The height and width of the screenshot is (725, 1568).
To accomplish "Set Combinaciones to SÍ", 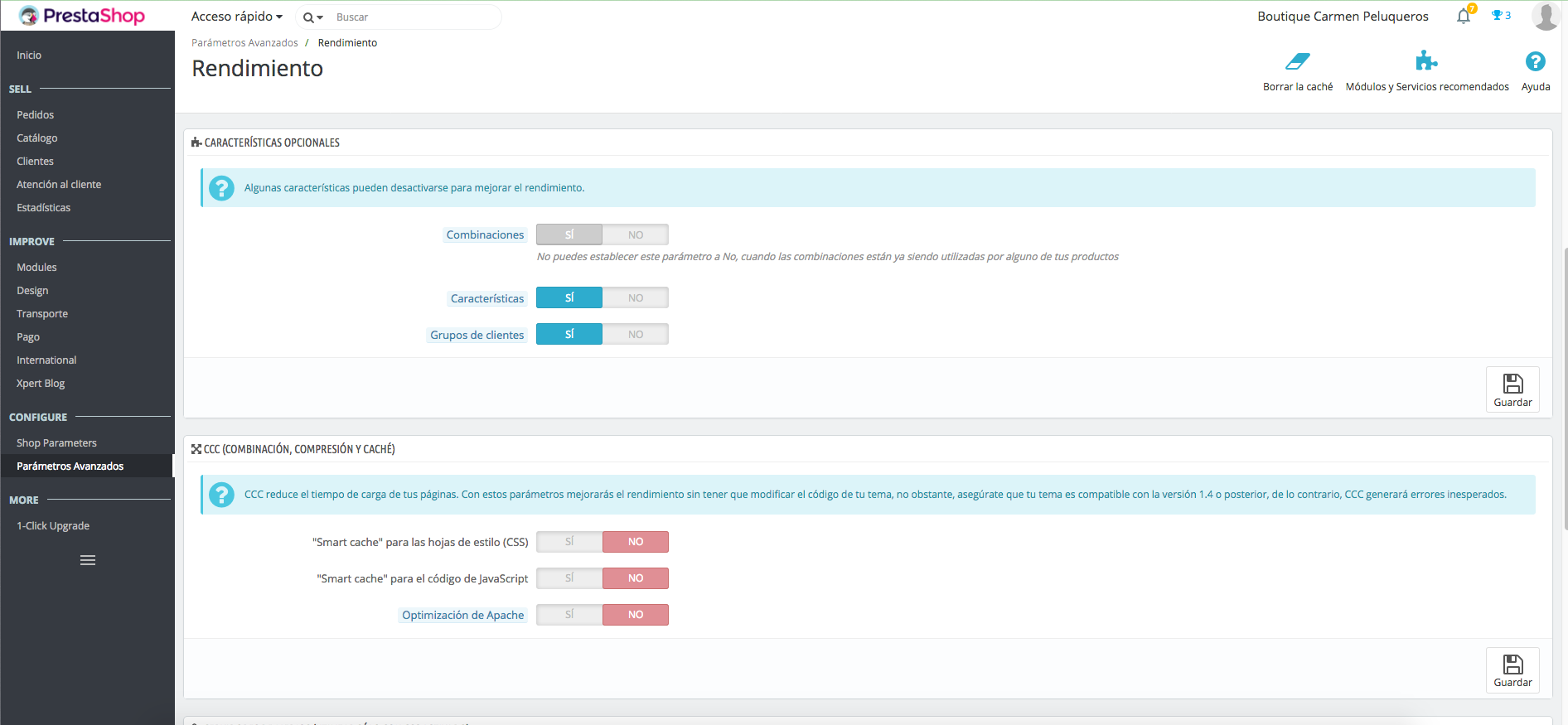I will [x=569, y=234].
